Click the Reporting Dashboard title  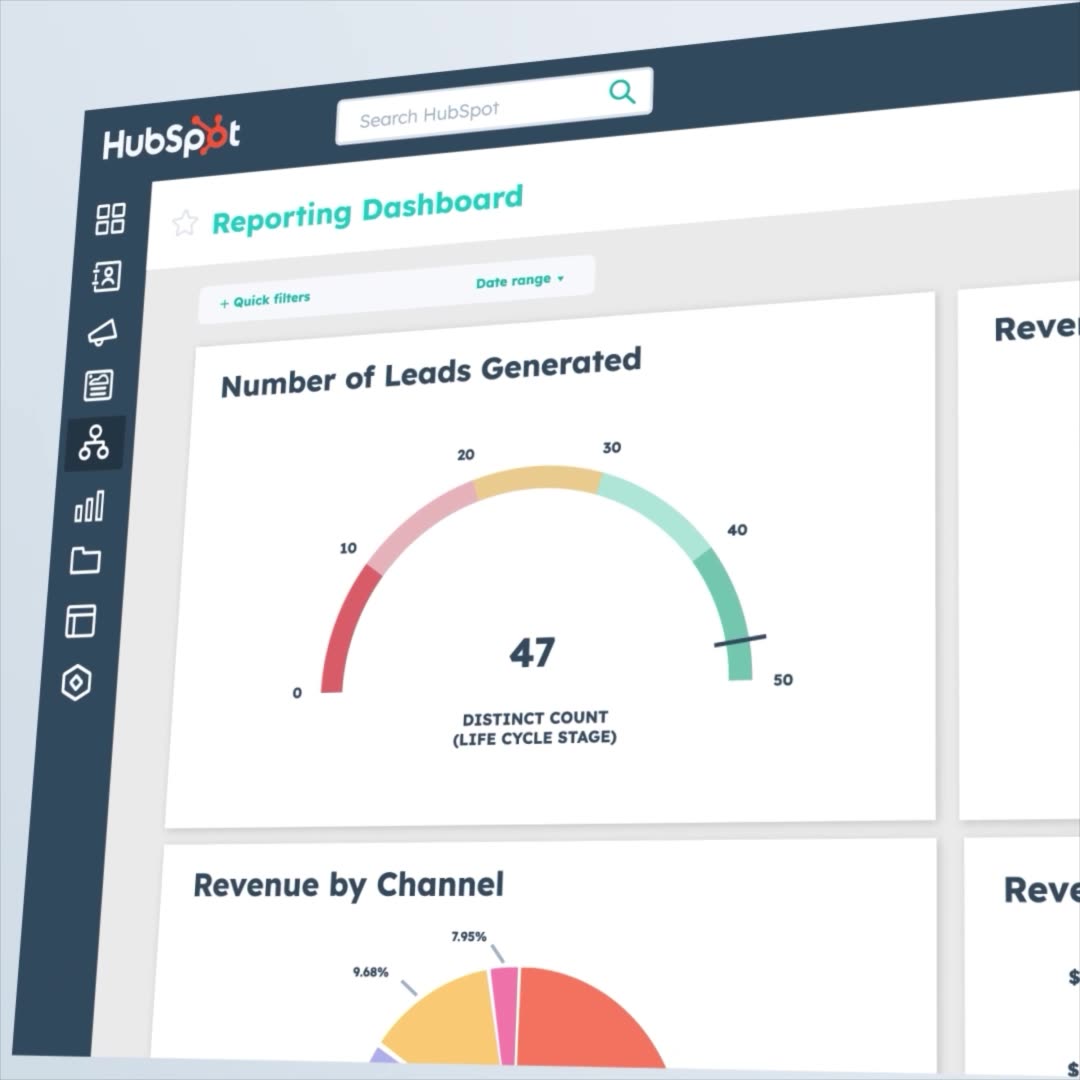pos(367,210)
